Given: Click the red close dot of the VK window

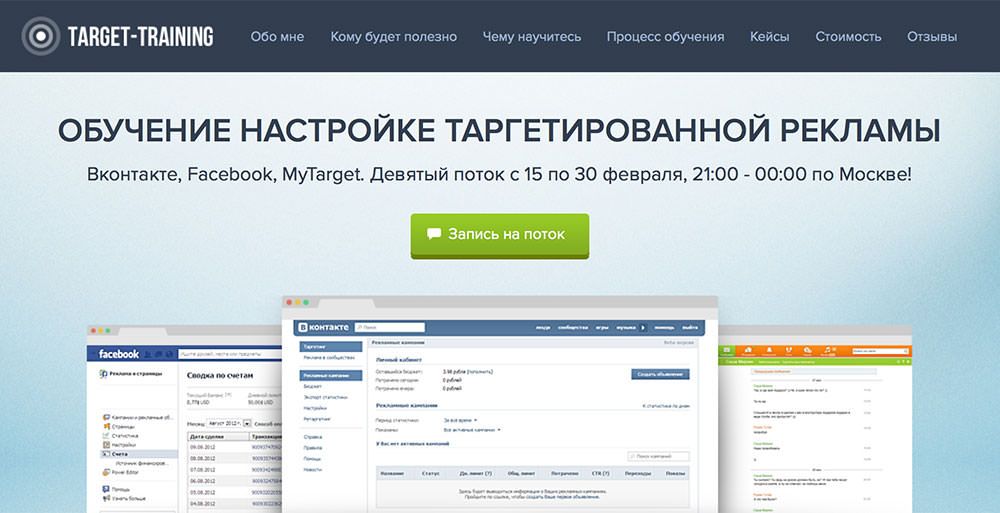Looking at the screenshot, I should click(288, 302).
